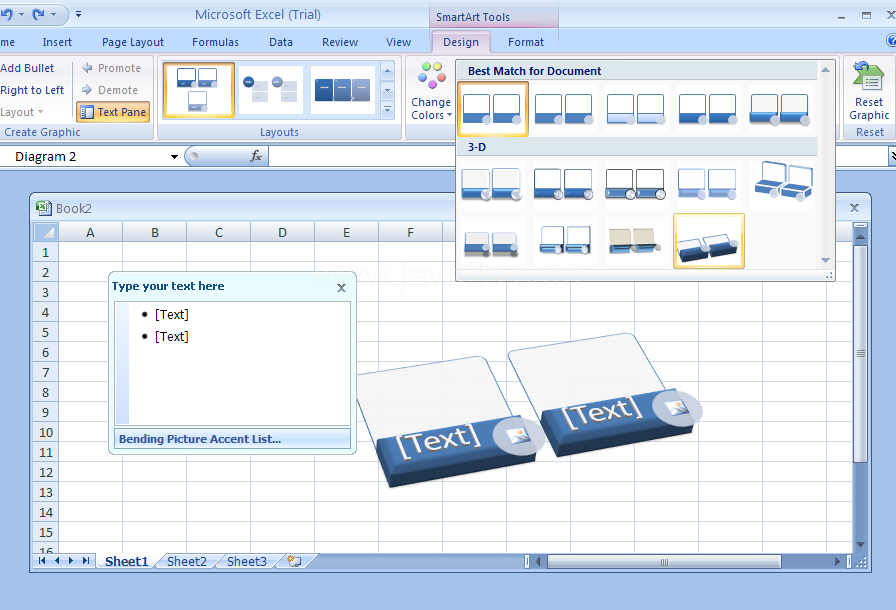The width and height of the screenshot is (896, 610).
Task: Click the Promote arrow button
Action: 111,68
